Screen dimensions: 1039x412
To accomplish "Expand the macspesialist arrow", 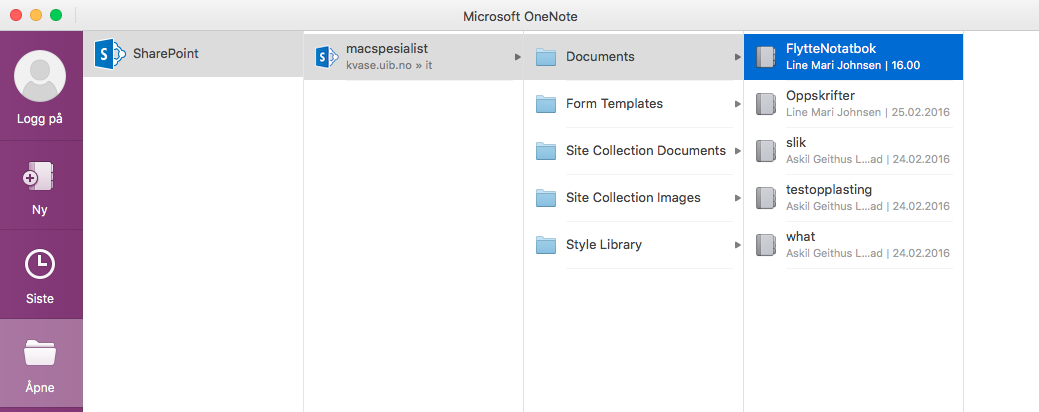I will 517,57.
